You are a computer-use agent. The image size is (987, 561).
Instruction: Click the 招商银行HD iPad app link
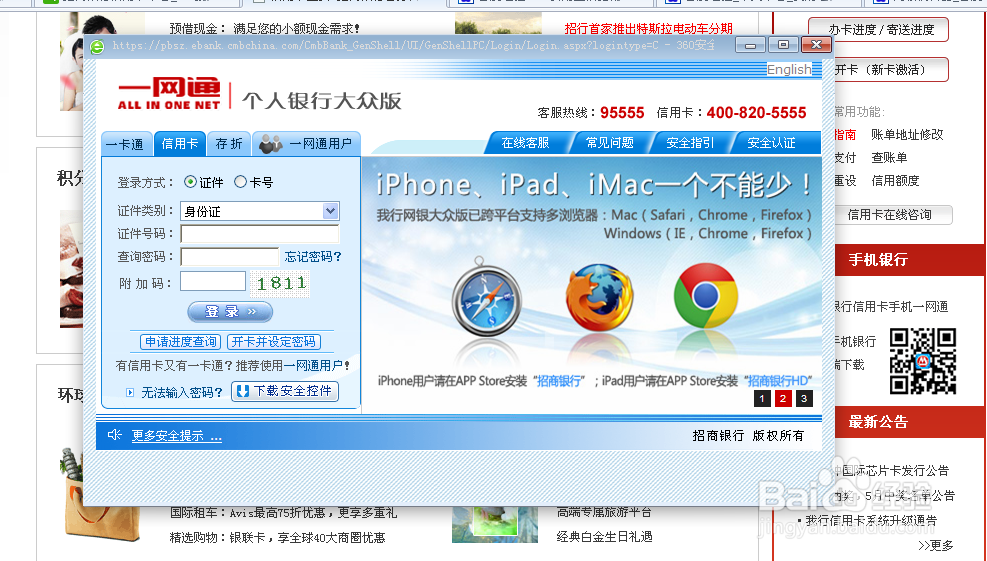(777, 381)
